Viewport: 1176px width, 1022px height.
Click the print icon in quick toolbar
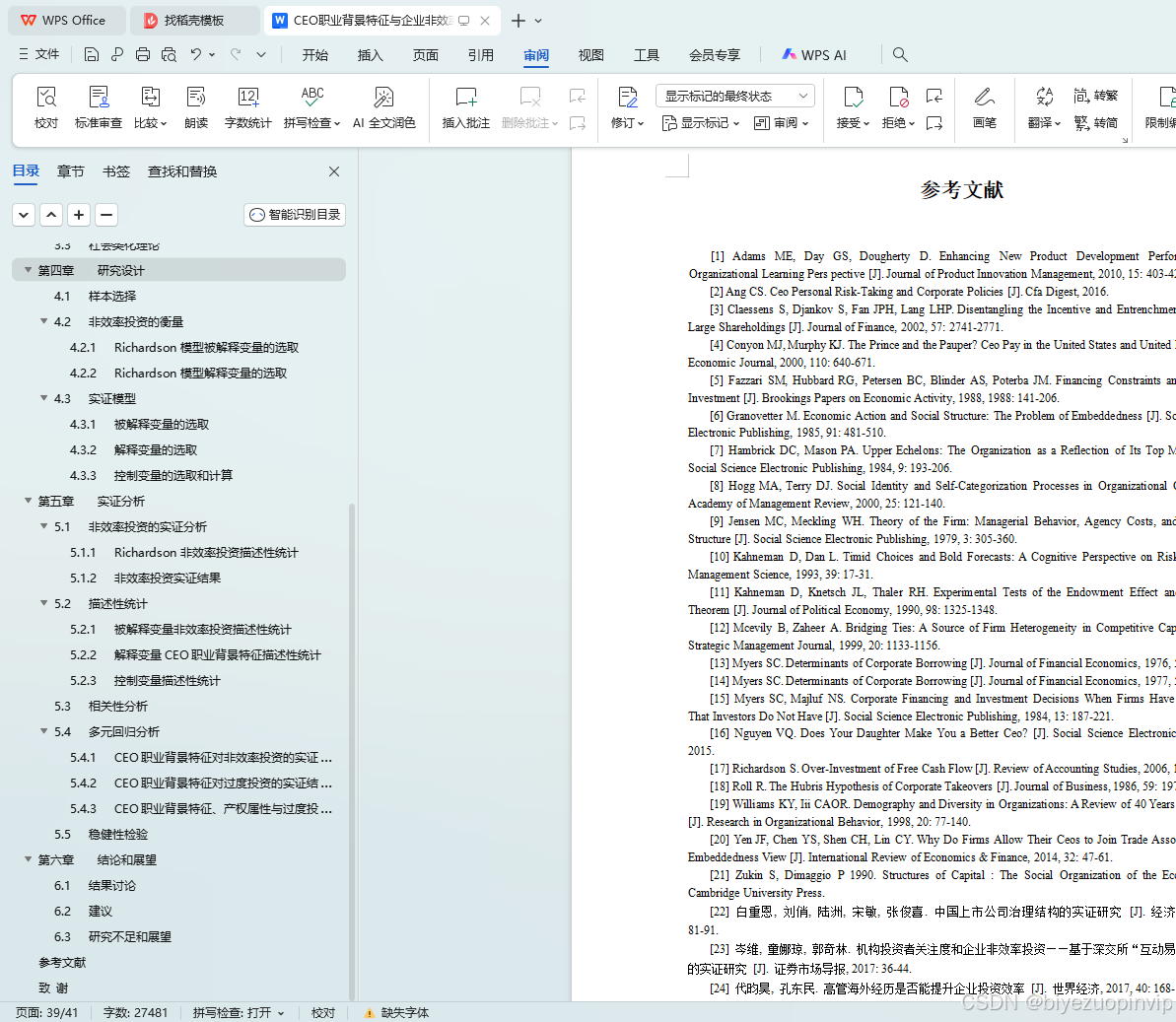143,54
